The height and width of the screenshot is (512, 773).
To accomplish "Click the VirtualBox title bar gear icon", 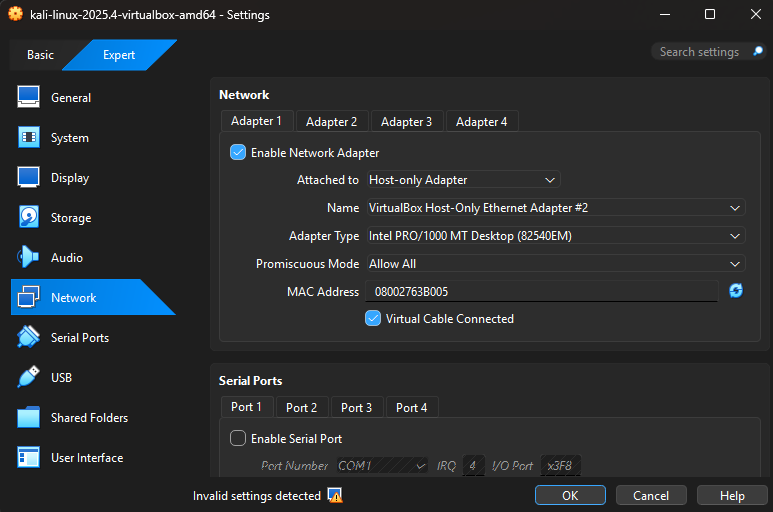I will coord(15,14).
